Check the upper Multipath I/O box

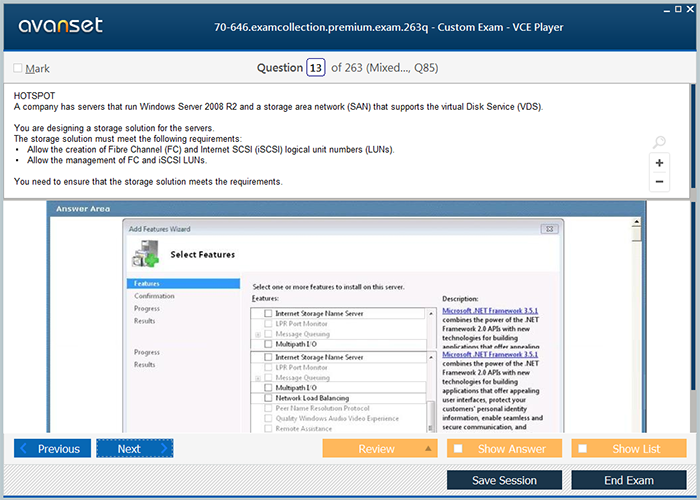click(x=268, y=344)
